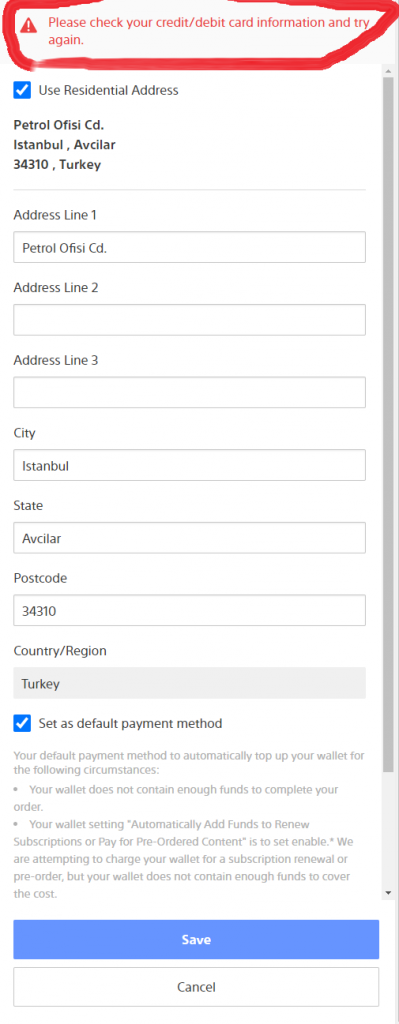Click the red warning triangle icon

click(x=28, y=25)
